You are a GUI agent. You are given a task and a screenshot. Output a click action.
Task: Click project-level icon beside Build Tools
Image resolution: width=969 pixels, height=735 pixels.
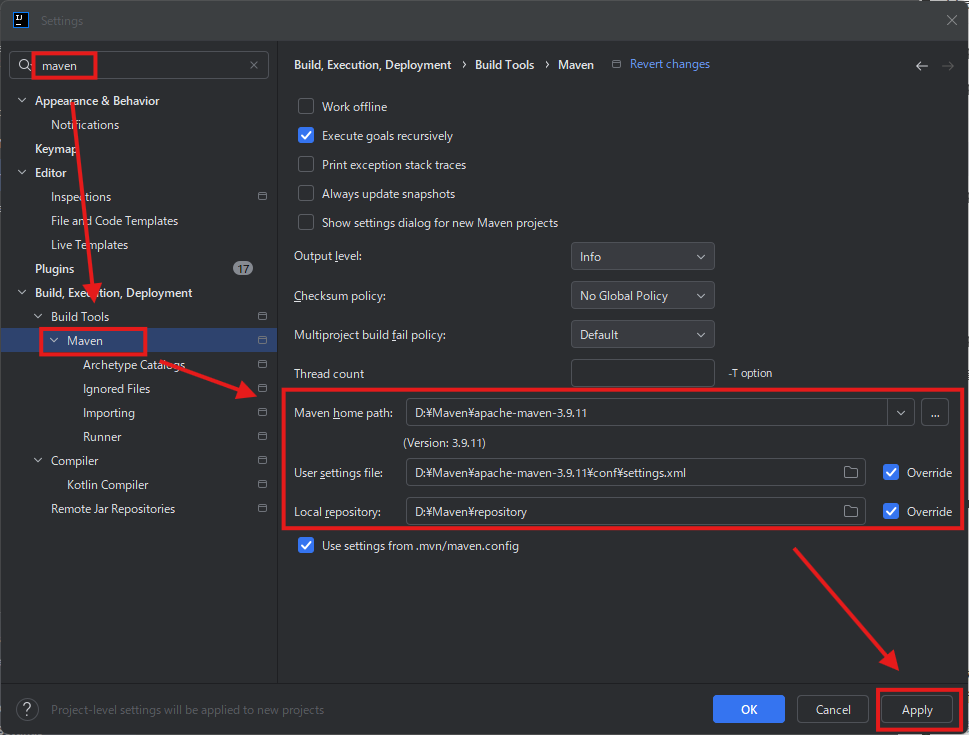pos(262,316)
